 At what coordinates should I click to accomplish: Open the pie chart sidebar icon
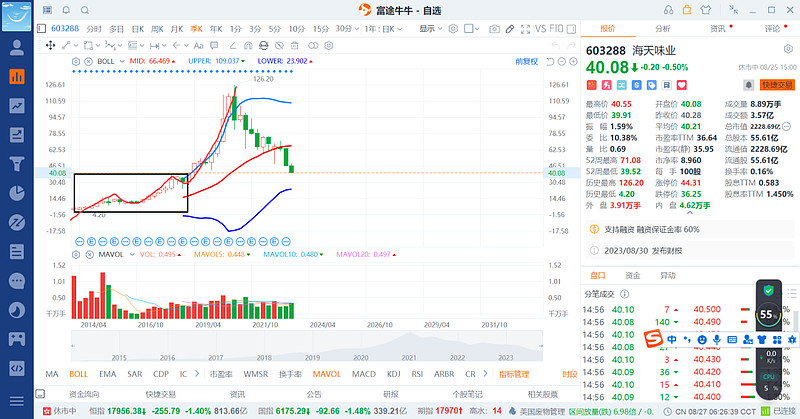(x=17, y=193)
